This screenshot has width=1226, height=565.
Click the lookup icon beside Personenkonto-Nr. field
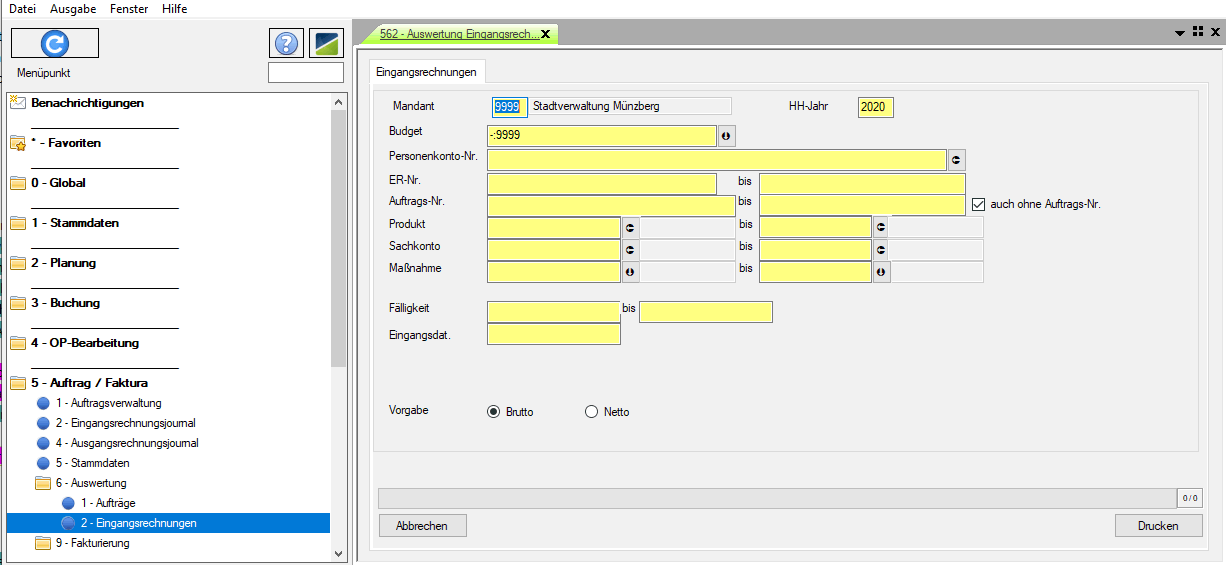point(956,160)
